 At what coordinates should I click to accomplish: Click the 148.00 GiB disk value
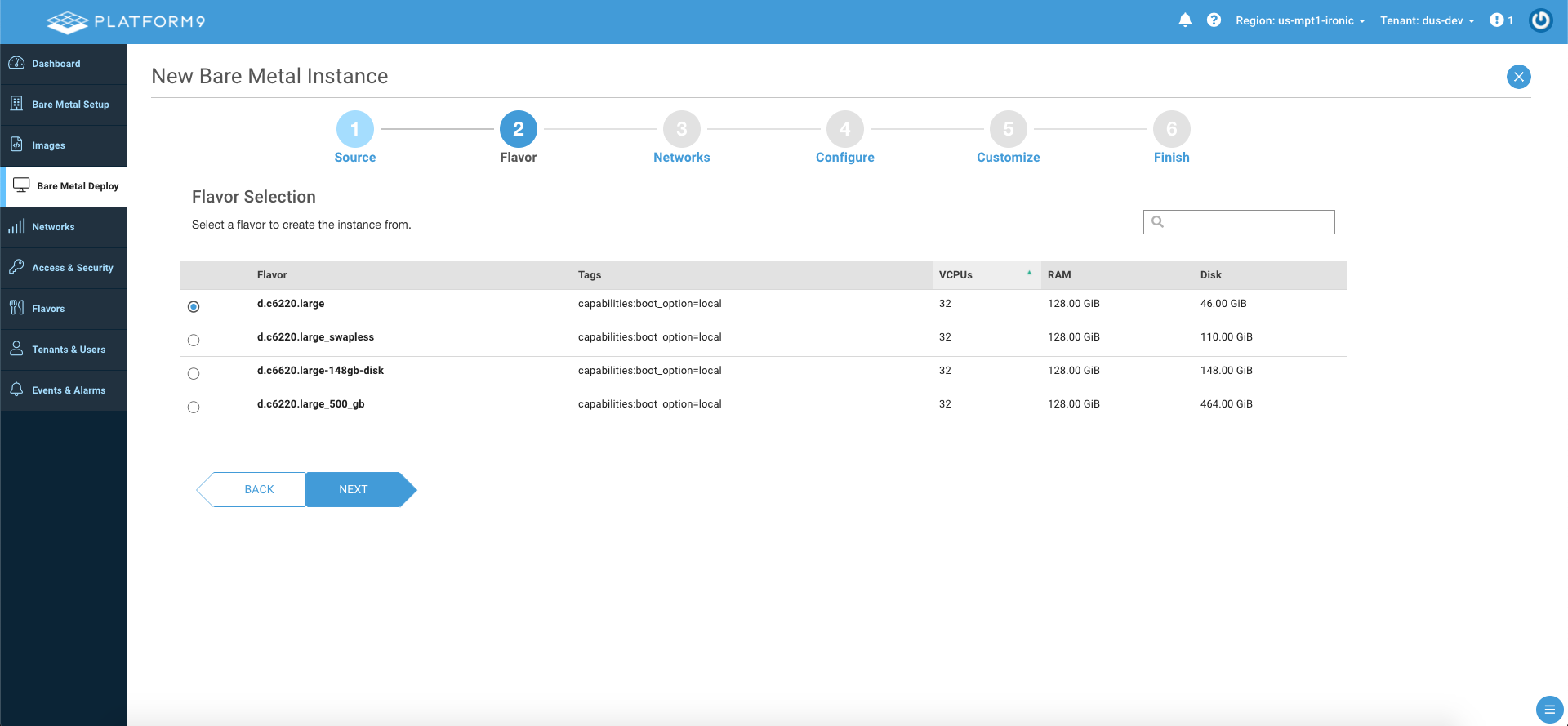1227,371
